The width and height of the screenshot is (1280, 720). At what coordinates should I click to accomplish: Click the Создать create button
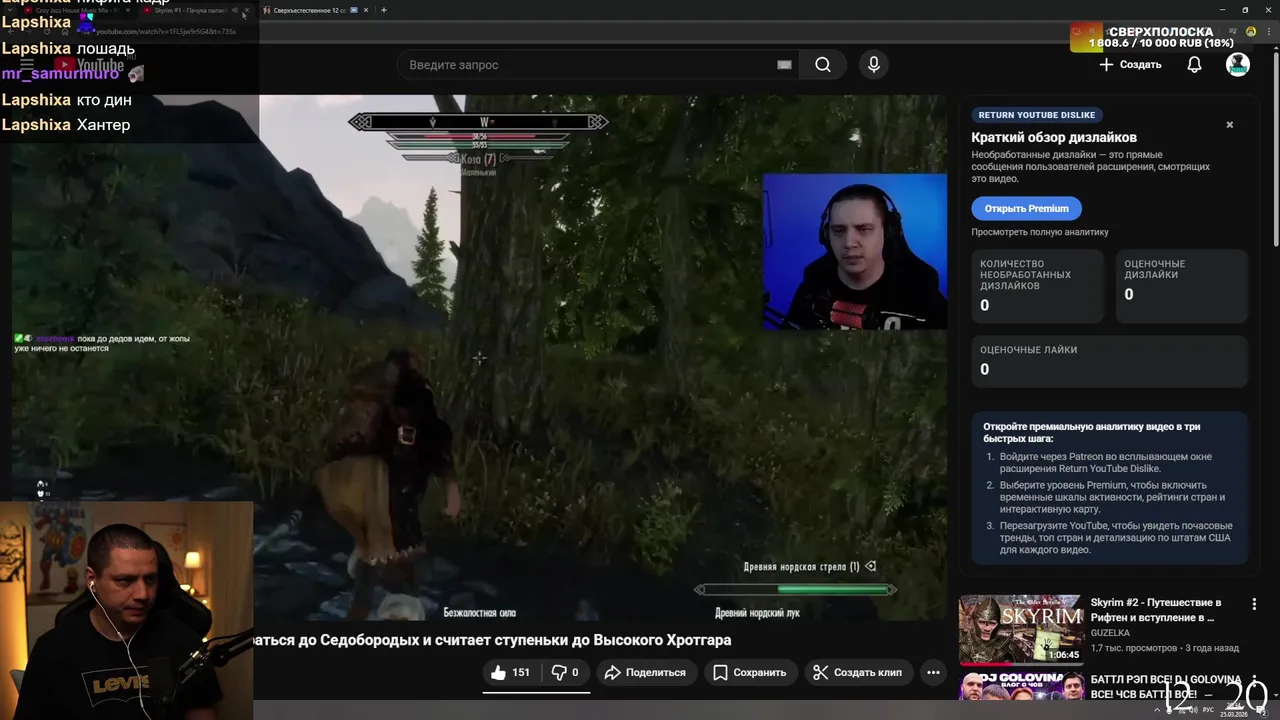click(x=1130, y=65)
